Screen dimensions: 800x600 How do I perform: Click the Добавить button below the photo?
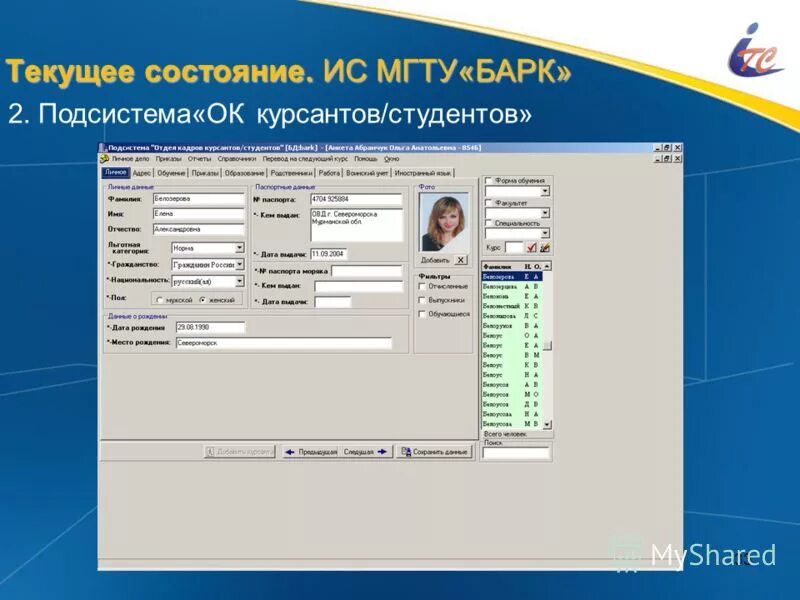coord(435,260)
